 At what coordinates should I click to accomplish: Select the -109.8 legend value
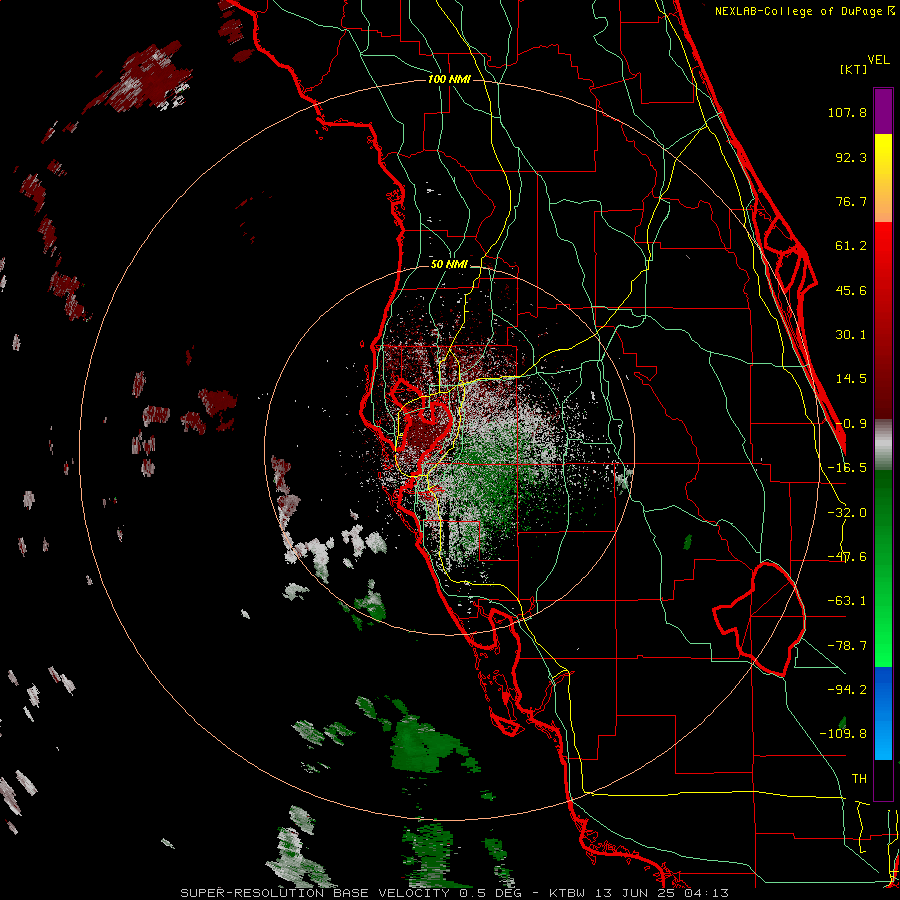click(843, 734)
